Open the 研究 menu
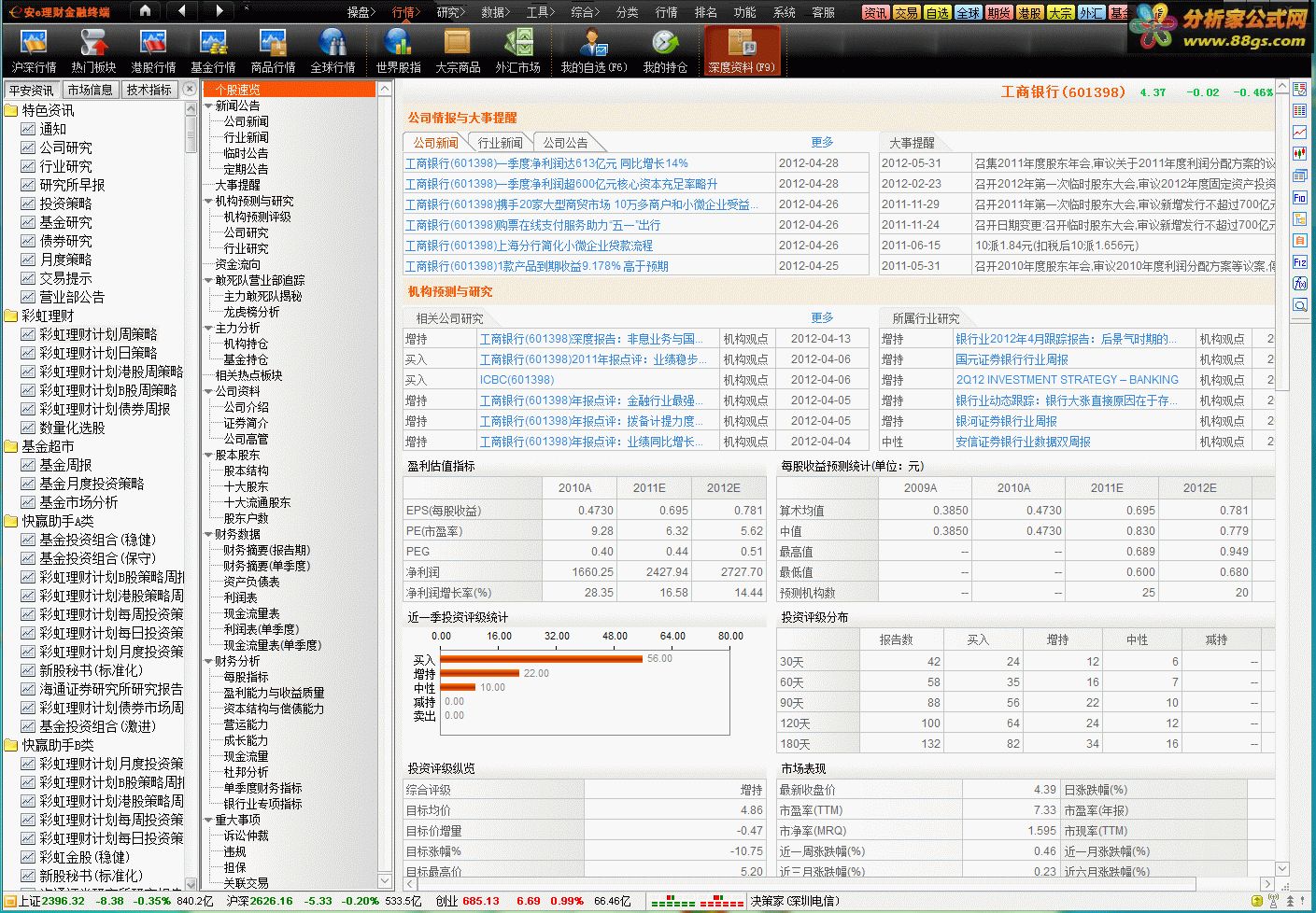This screenshot has width=1316, height=913. point(451,12)
